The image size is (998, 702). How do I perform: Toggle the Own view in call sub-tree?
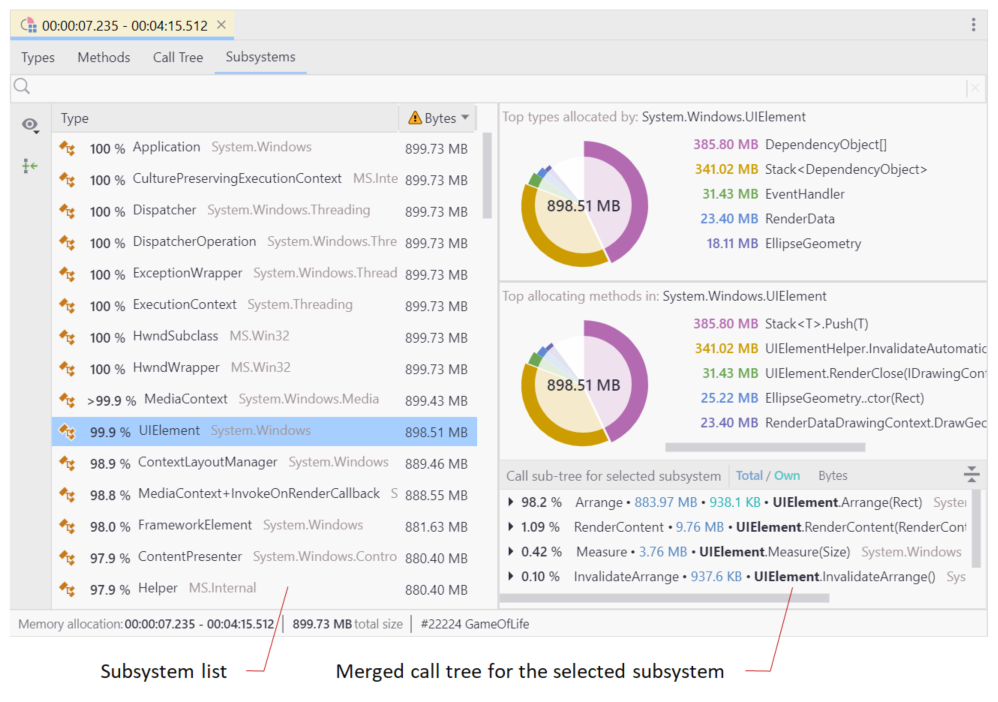click(x=787, y=476)
